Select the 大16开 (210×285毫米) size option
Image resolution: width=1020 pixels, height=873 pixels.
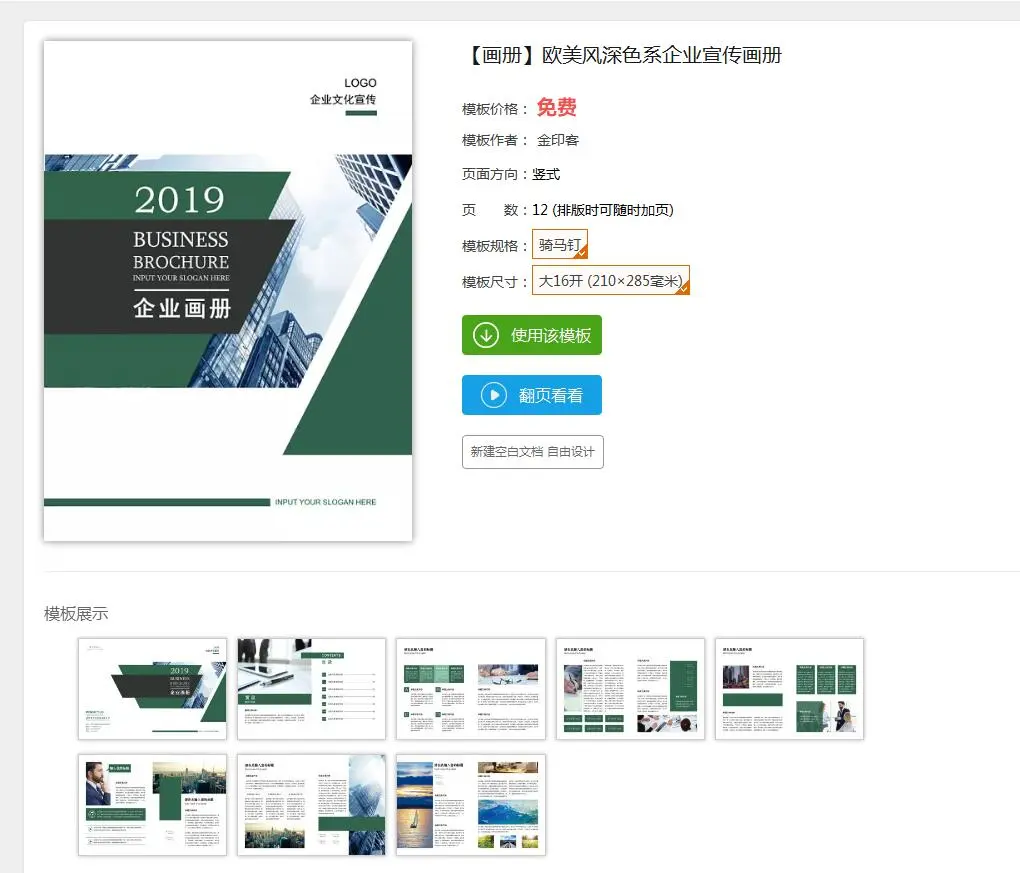coord(610,281)
